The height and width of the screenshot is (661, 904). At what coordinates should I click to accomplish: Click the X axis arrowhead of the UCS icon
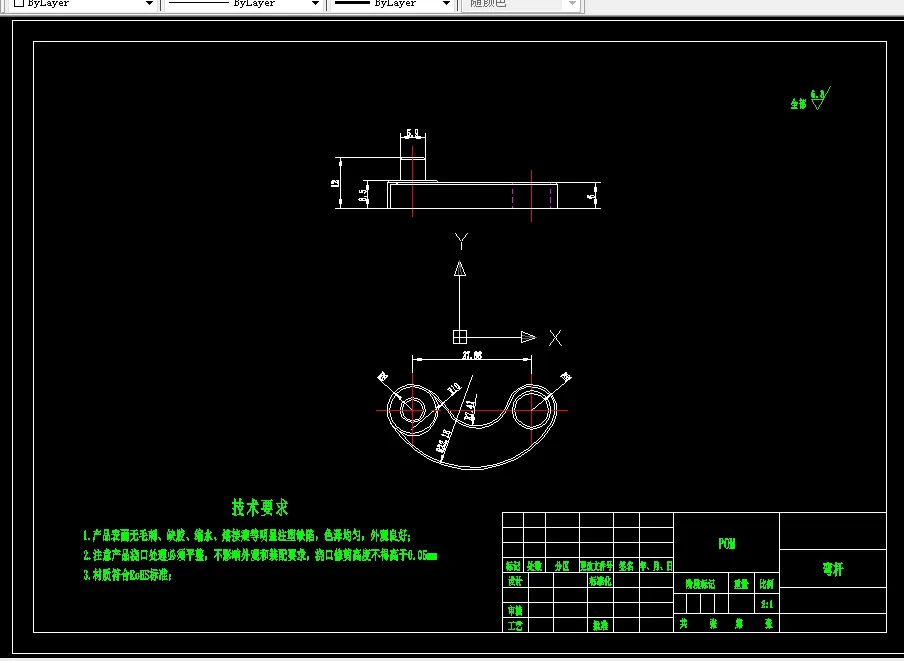528,337
